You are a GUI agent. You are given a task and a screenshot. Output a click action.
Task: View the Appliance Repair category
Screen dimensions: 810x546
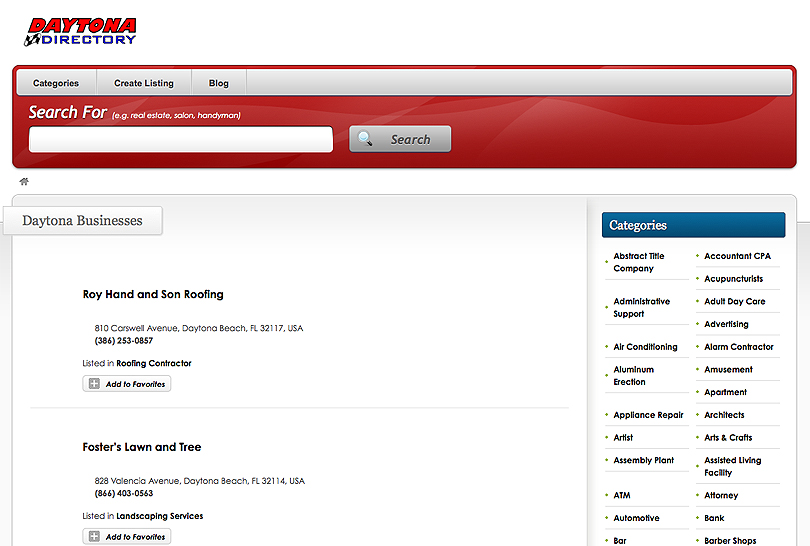648,415
